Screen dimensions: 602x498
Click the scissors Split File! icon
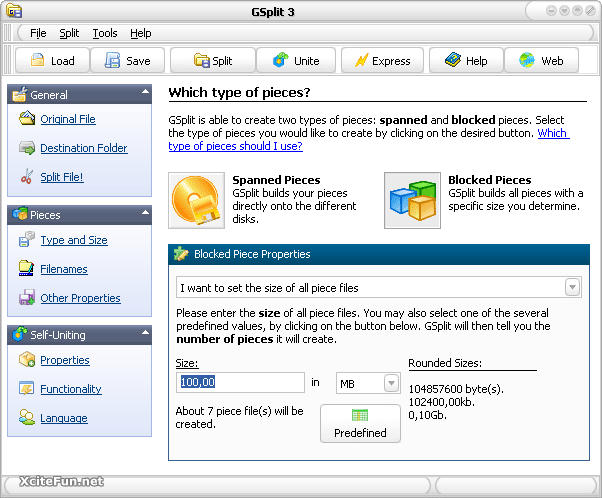click(27, 176)
